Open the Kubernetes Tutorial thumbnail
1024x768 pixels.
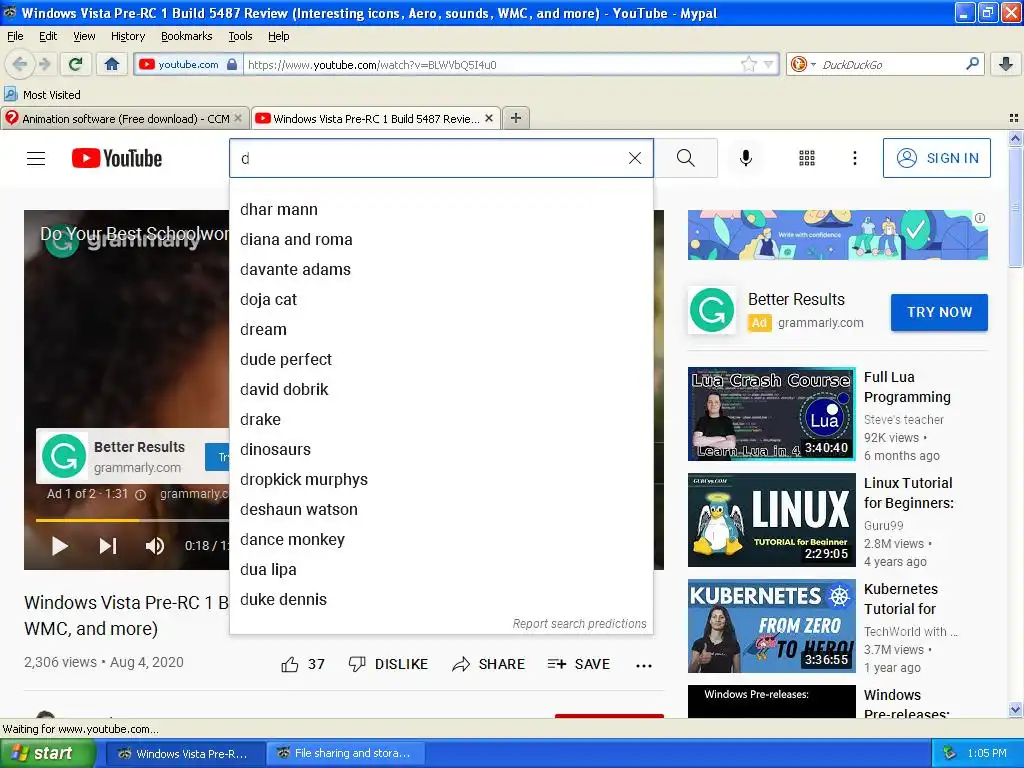(771, 626)
